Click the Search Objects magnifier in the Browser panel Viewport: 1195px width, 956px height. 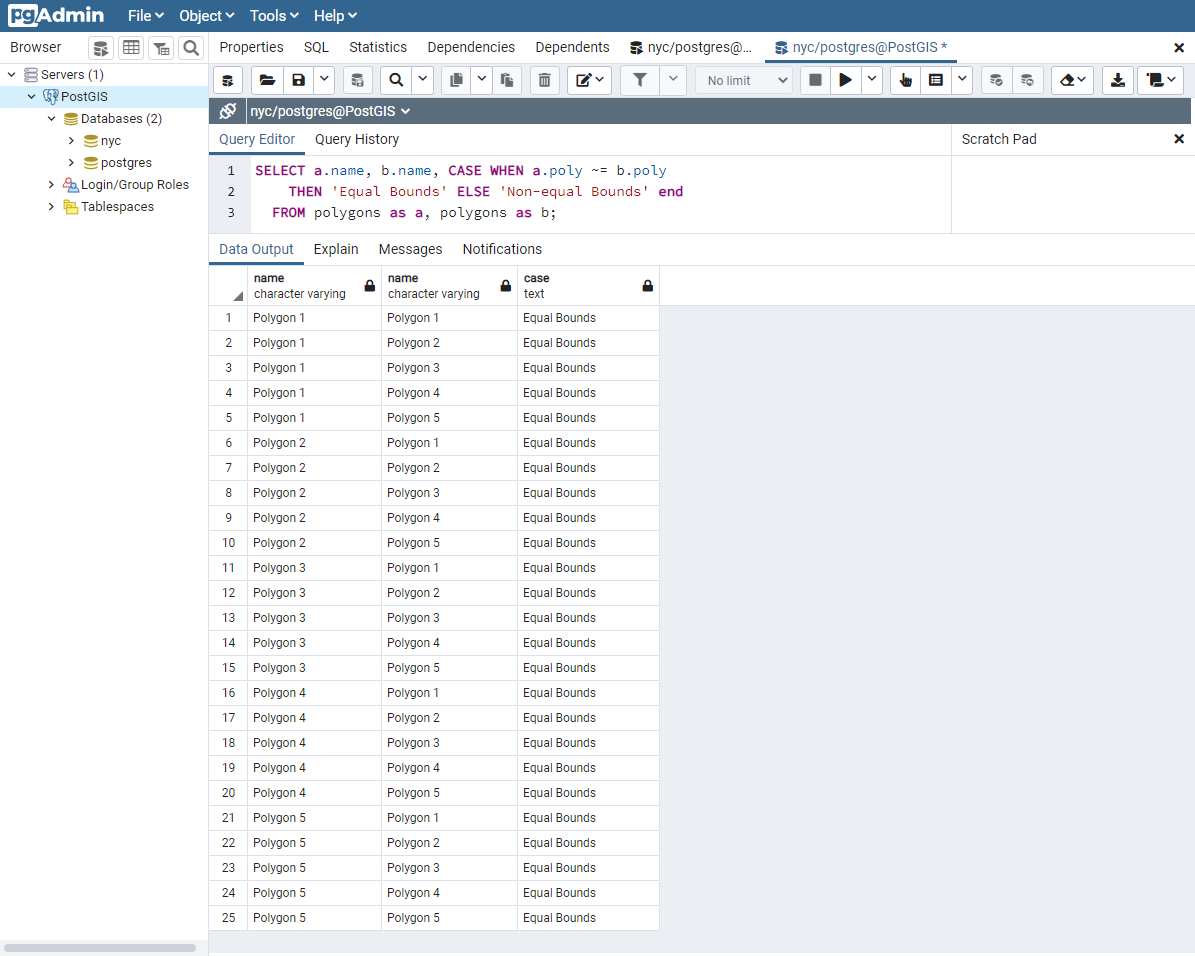(x=191, y=48)
